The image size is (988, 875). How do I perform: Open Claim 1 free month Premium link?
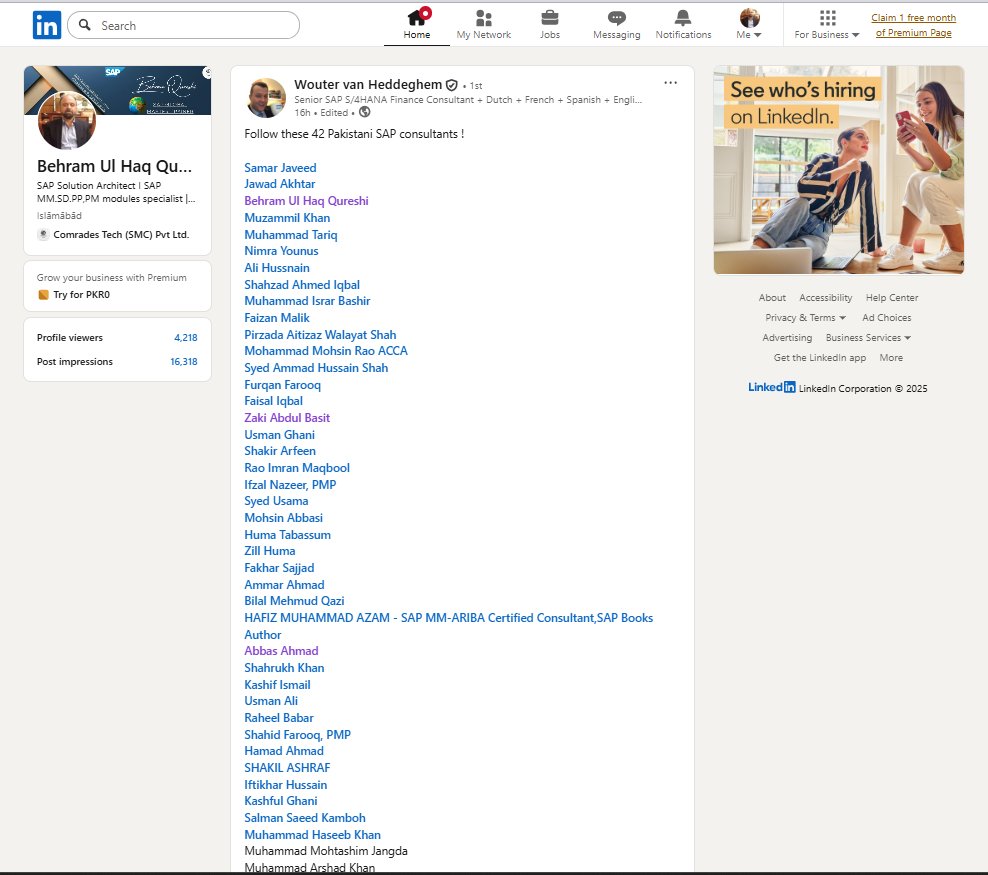[914, 25]
